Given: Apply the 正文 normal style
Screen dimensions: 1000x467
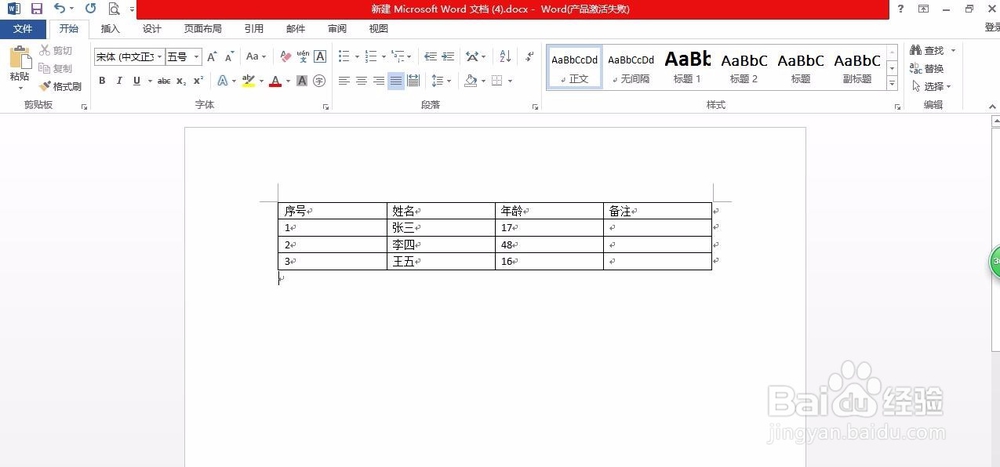Looking at the screenshot, I should pos(575,68).
